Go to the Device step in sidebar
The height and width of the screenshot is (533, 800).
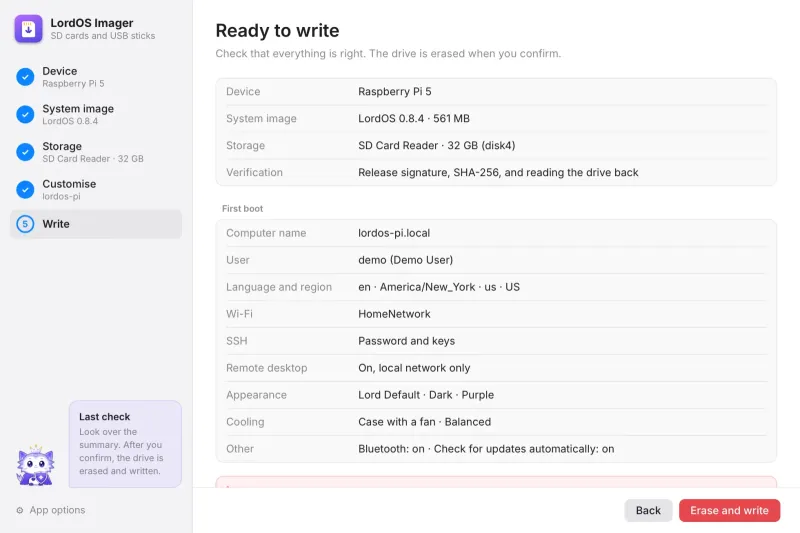click(96, 77)
